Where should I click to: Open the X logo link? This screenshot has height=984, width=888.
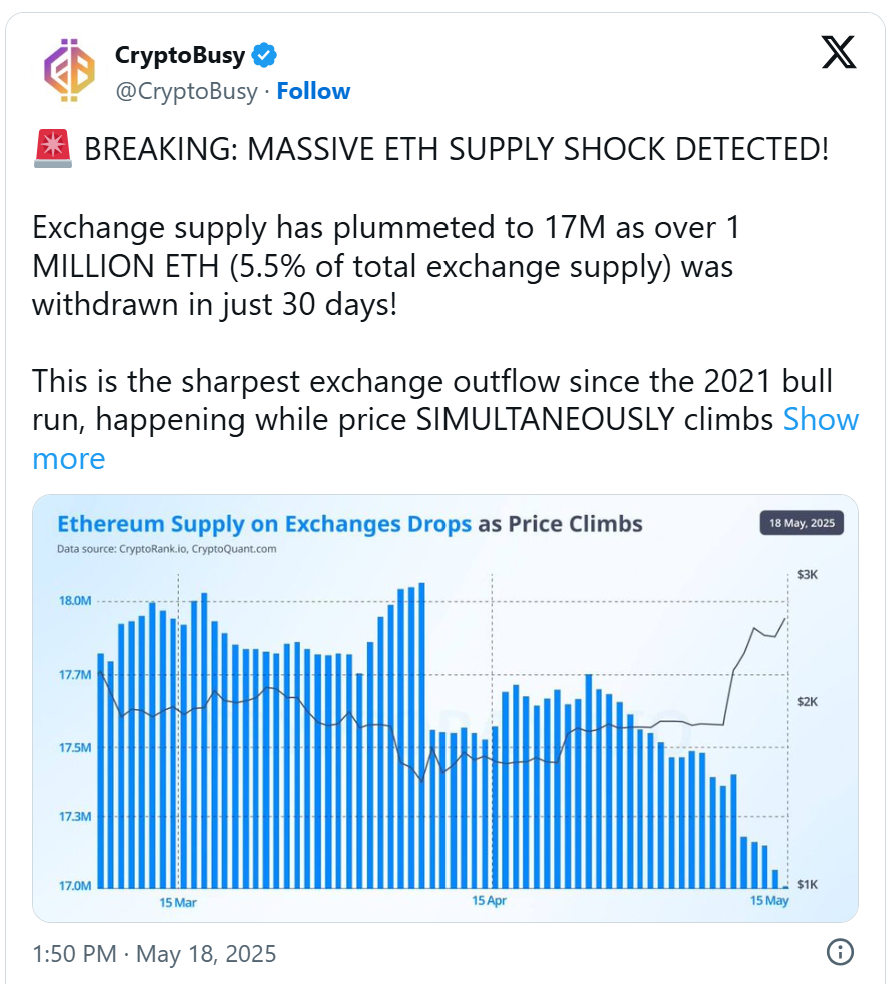pyautogui.click(x=839, y=52)
